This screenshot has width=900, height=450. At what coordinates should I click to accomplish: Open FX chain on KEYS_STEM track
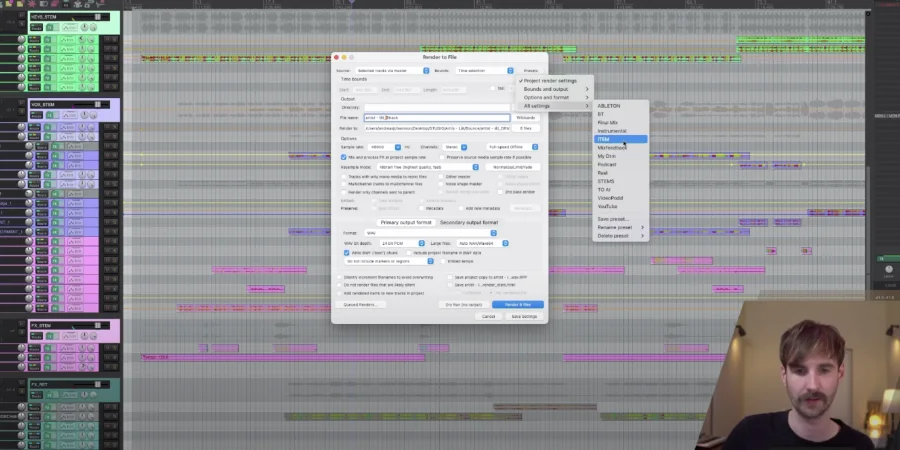click(x=50, y=27)
